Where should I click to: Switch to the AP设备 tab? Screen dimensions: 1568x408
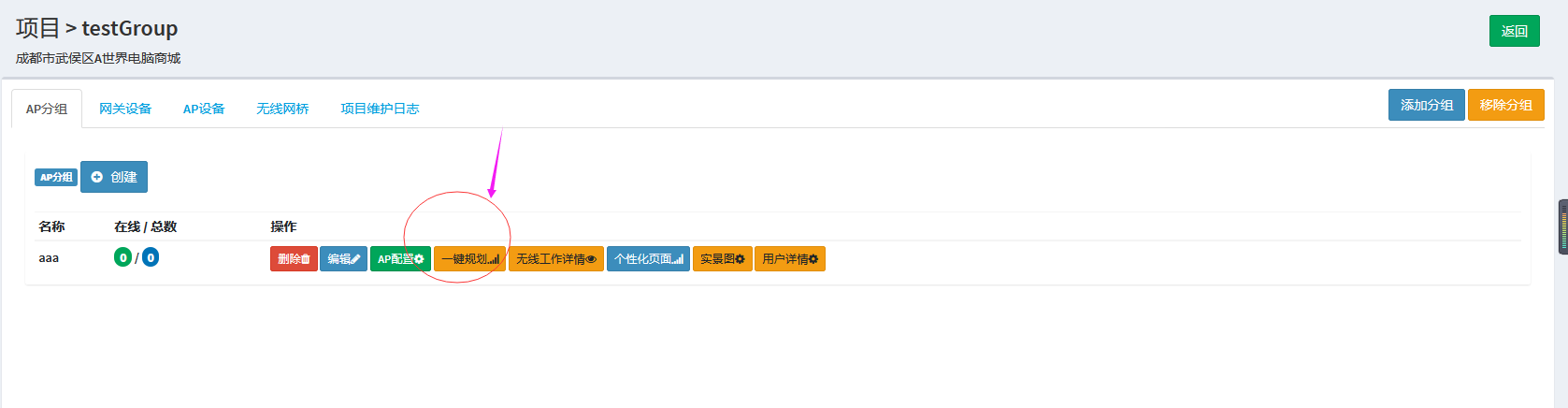204,109
